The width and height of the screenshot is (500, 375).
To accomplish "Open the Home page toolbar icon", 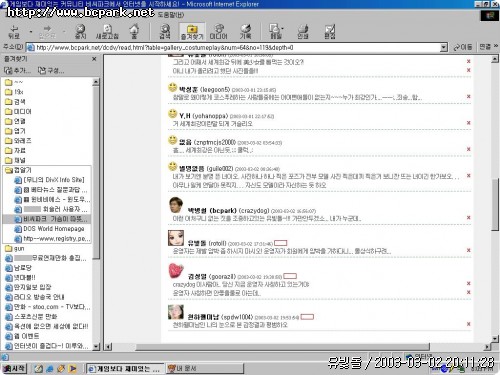I will (x=134, y=32).
